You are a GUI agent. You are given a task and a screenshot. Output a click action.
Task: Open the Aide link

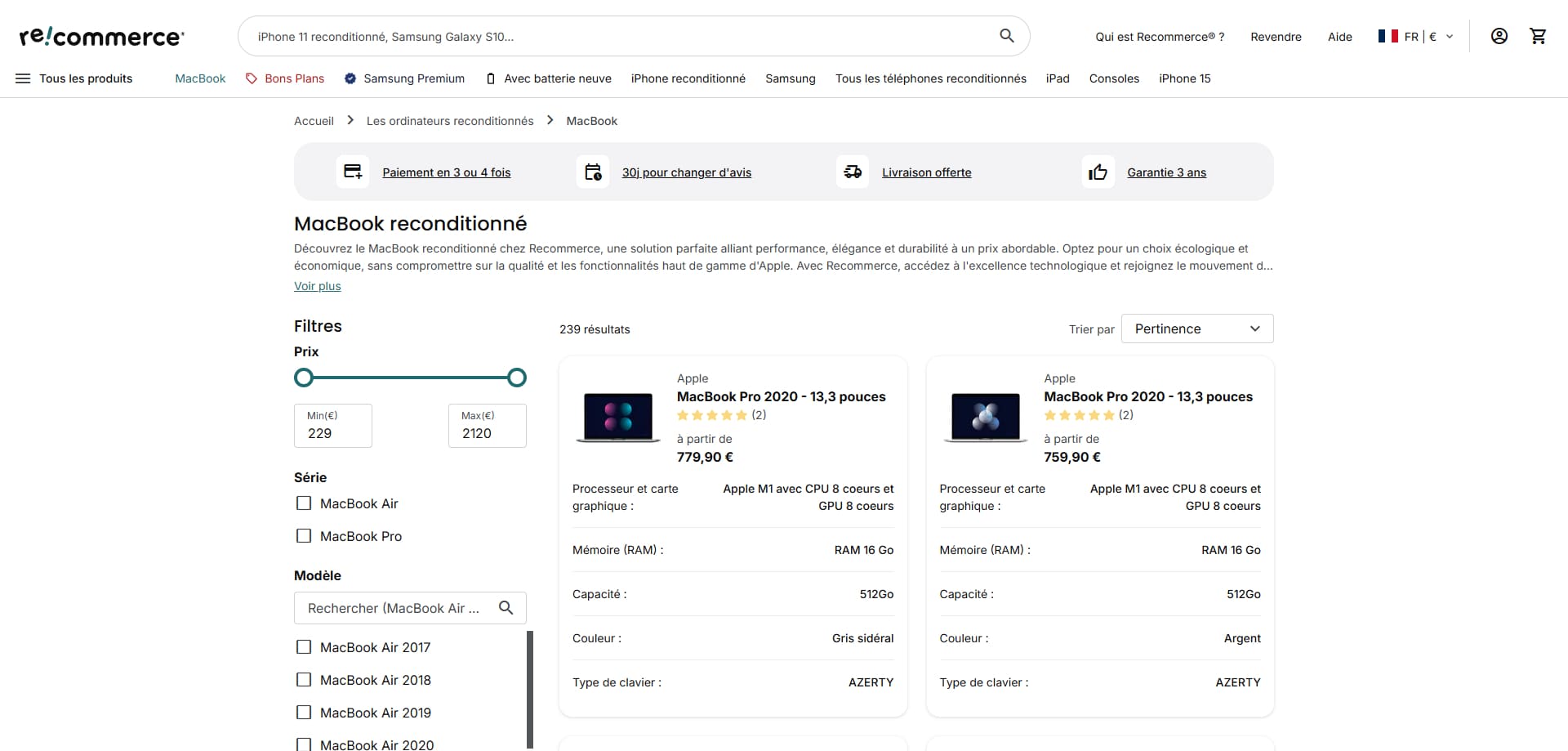point(1340,37)
